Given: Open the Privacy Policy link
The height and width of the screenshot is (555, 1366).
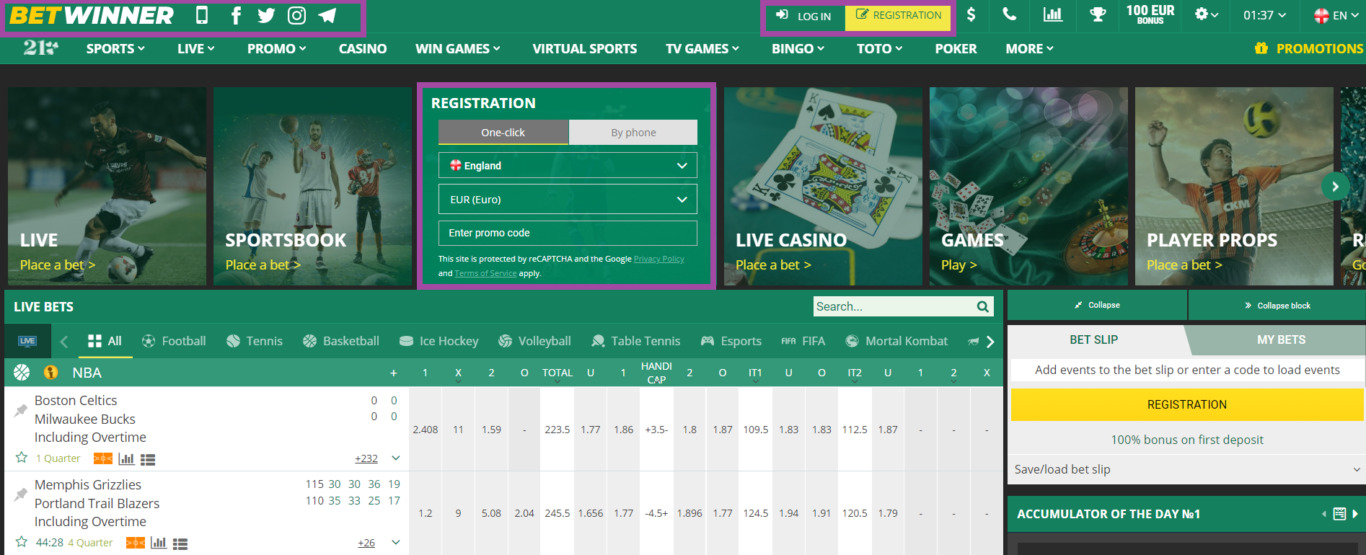Looking at the screenshot, I should pos(659,259).
